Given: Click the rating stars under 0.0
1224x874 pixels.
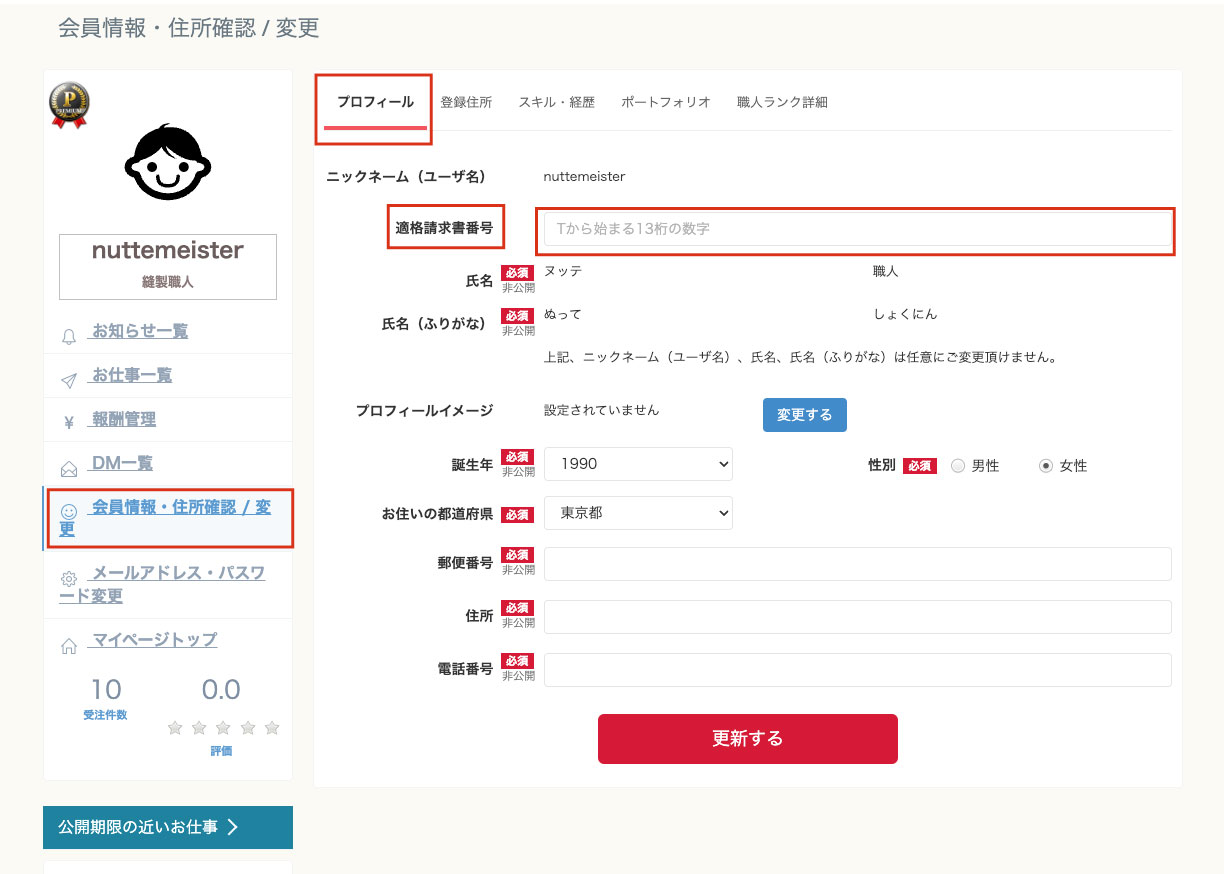Looking at the screenshot, I should click(x=224, y=728).
